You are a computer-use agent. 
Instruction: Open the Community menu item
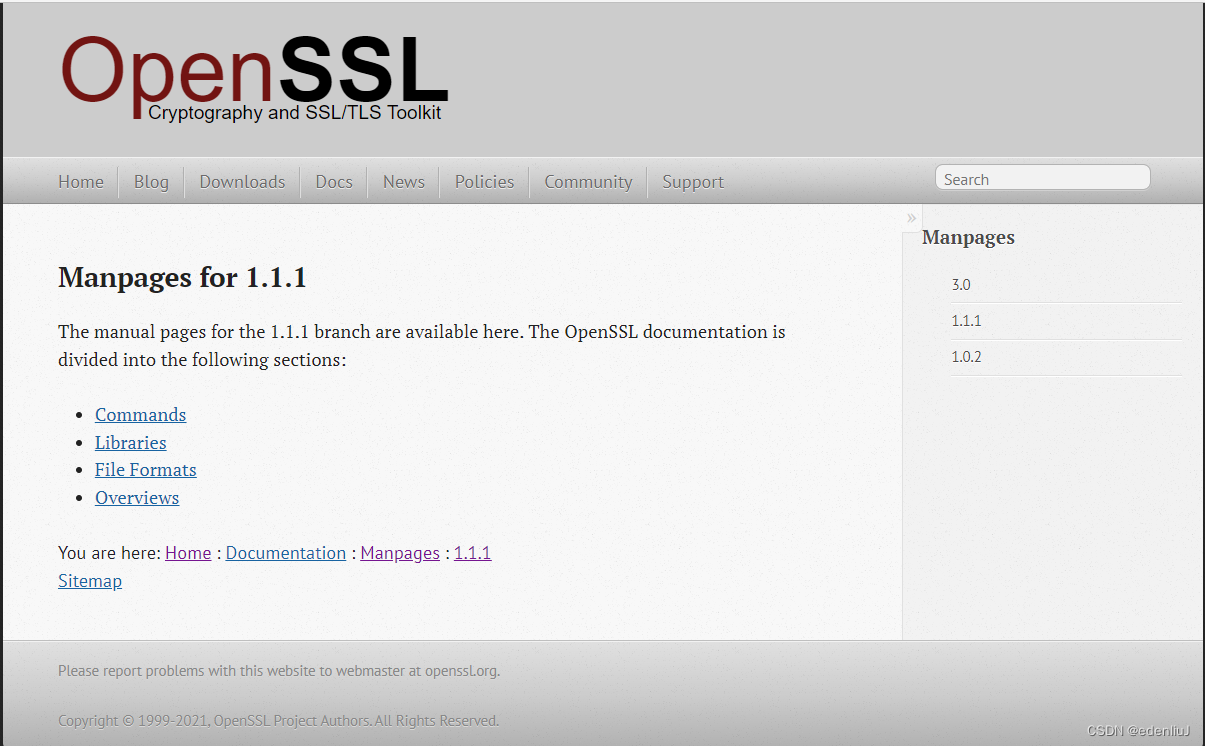[x=588, y=182]
